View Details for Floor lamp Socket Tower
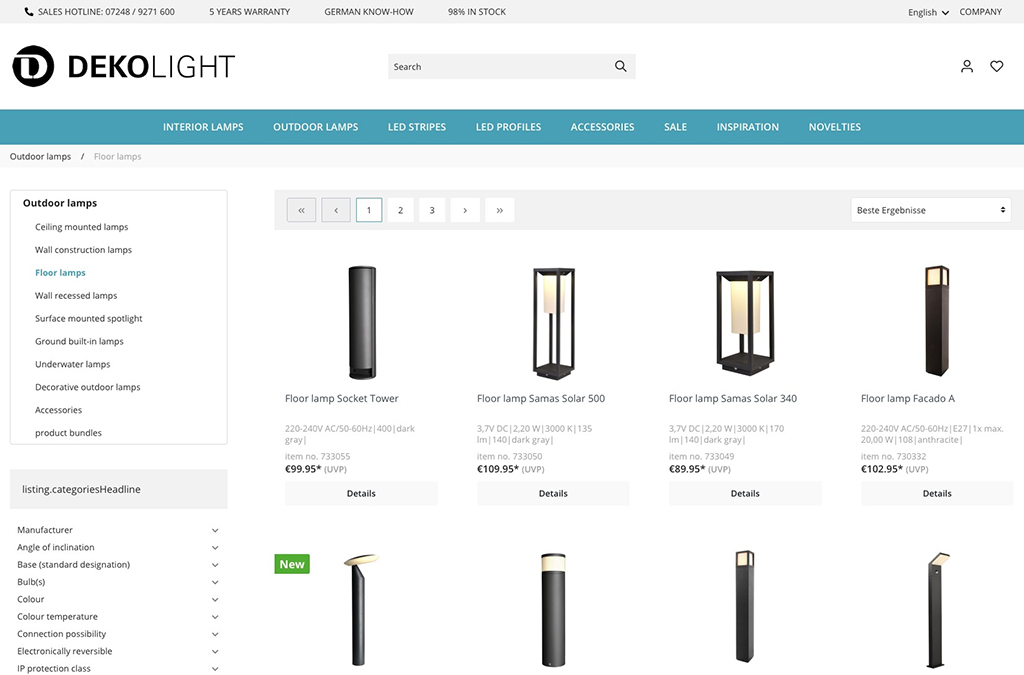Image resolution: width=1024 pixels, height=675 pixels. point(361,494)
